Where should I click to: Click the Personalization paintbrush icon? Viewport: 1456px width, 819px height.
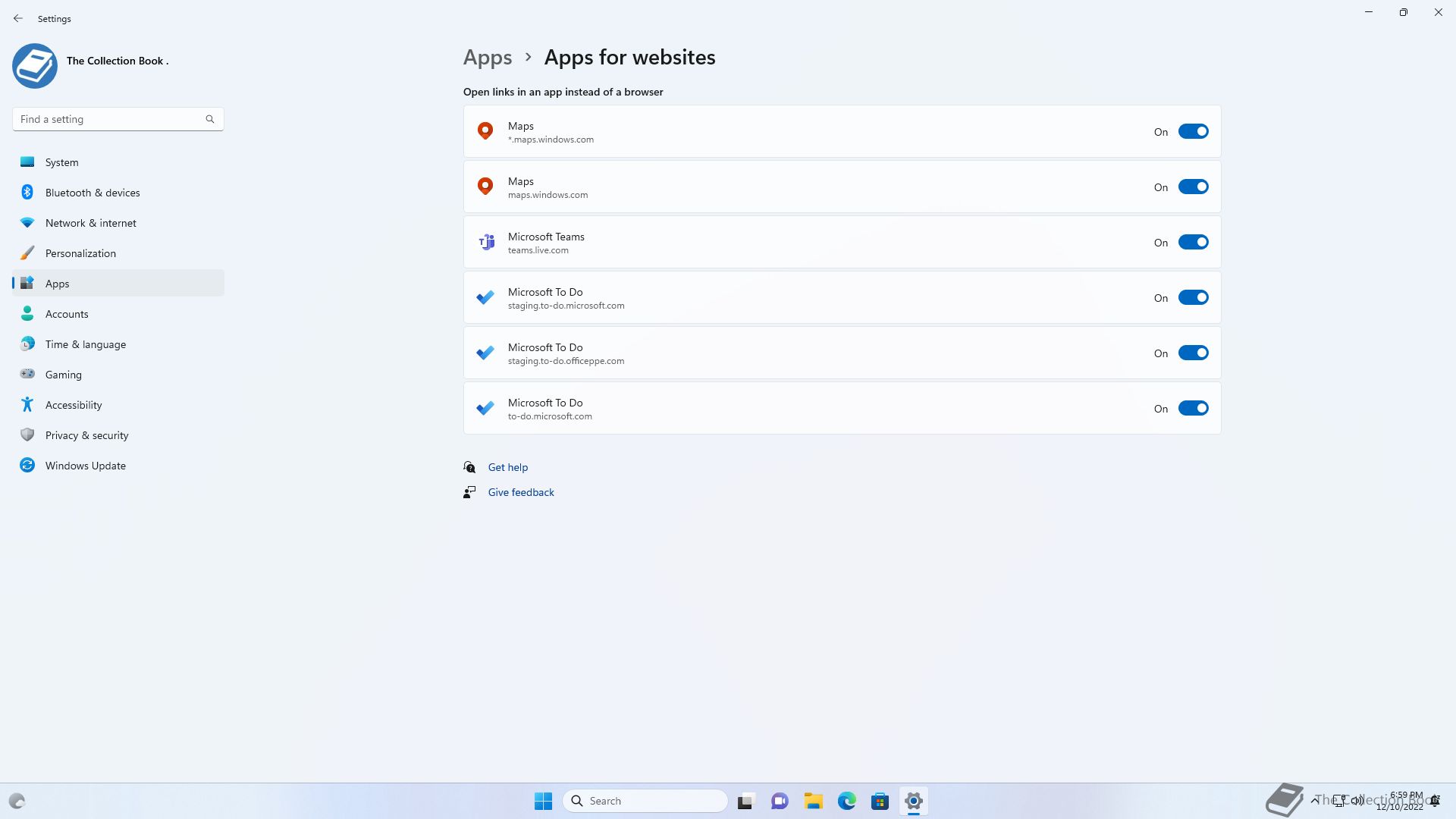[27, 253]
